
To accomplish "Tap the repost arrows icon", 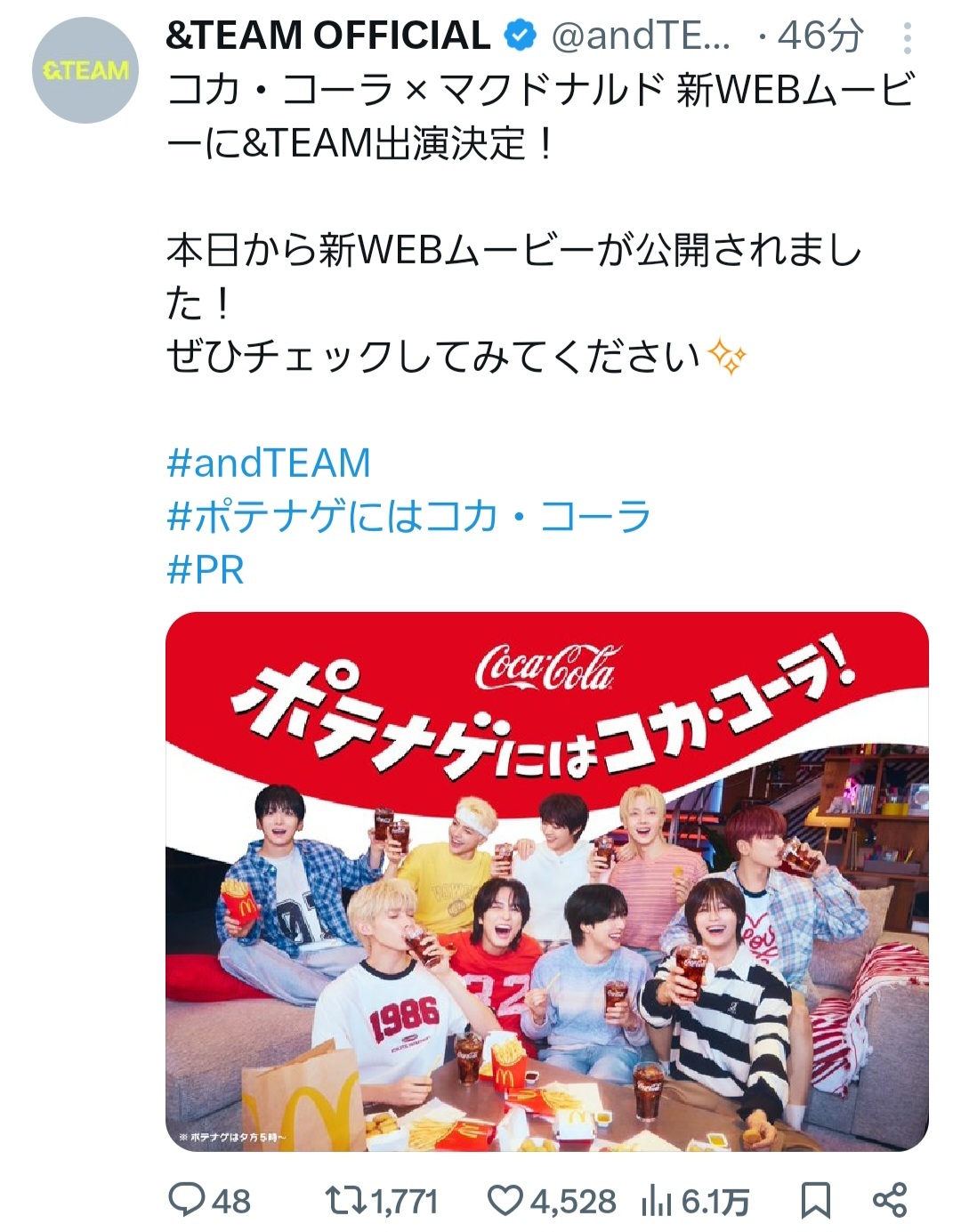I will (x=347, y=1201).
